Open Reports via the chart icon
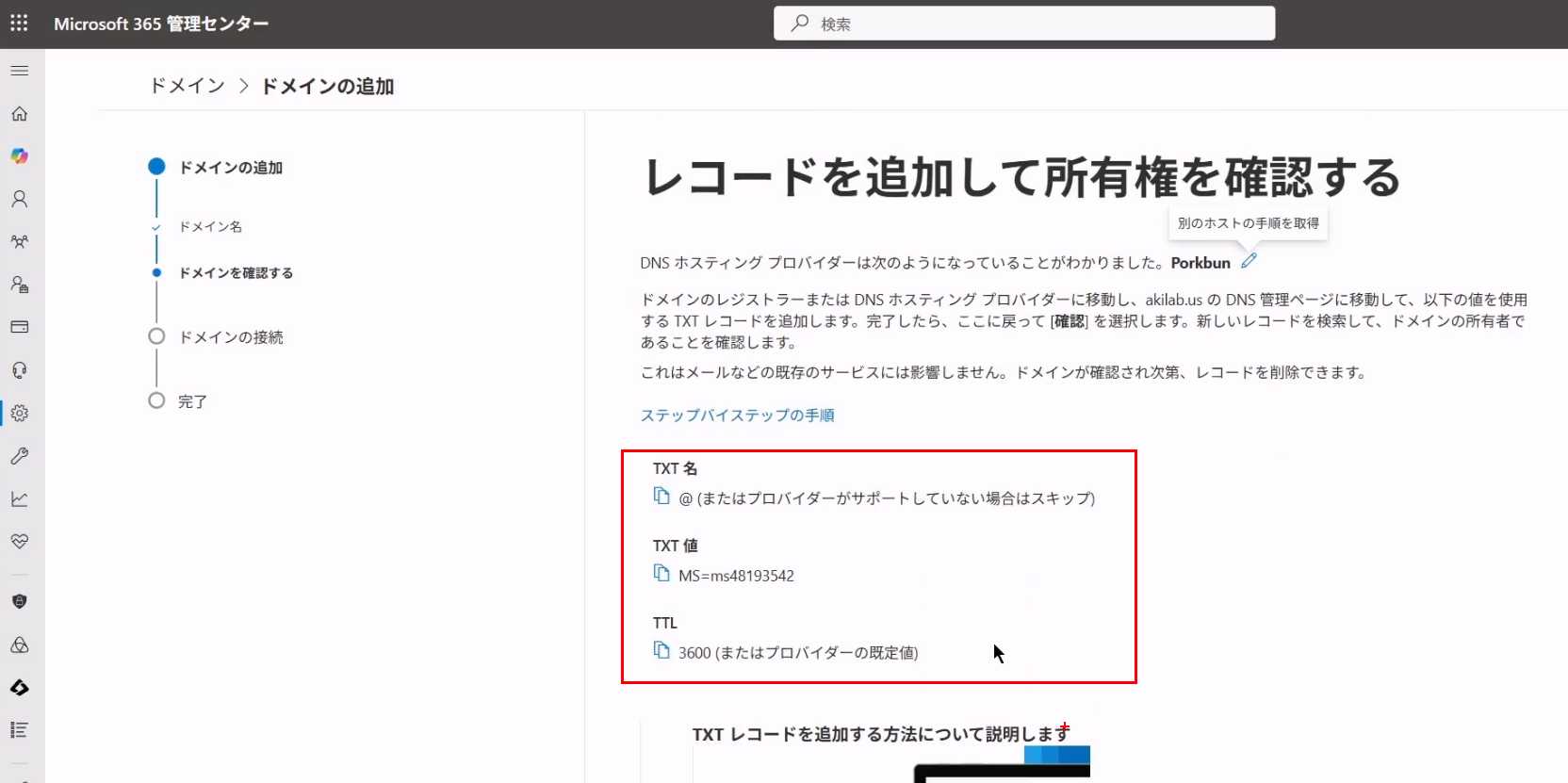1568x783 pixels. [19, 498]
